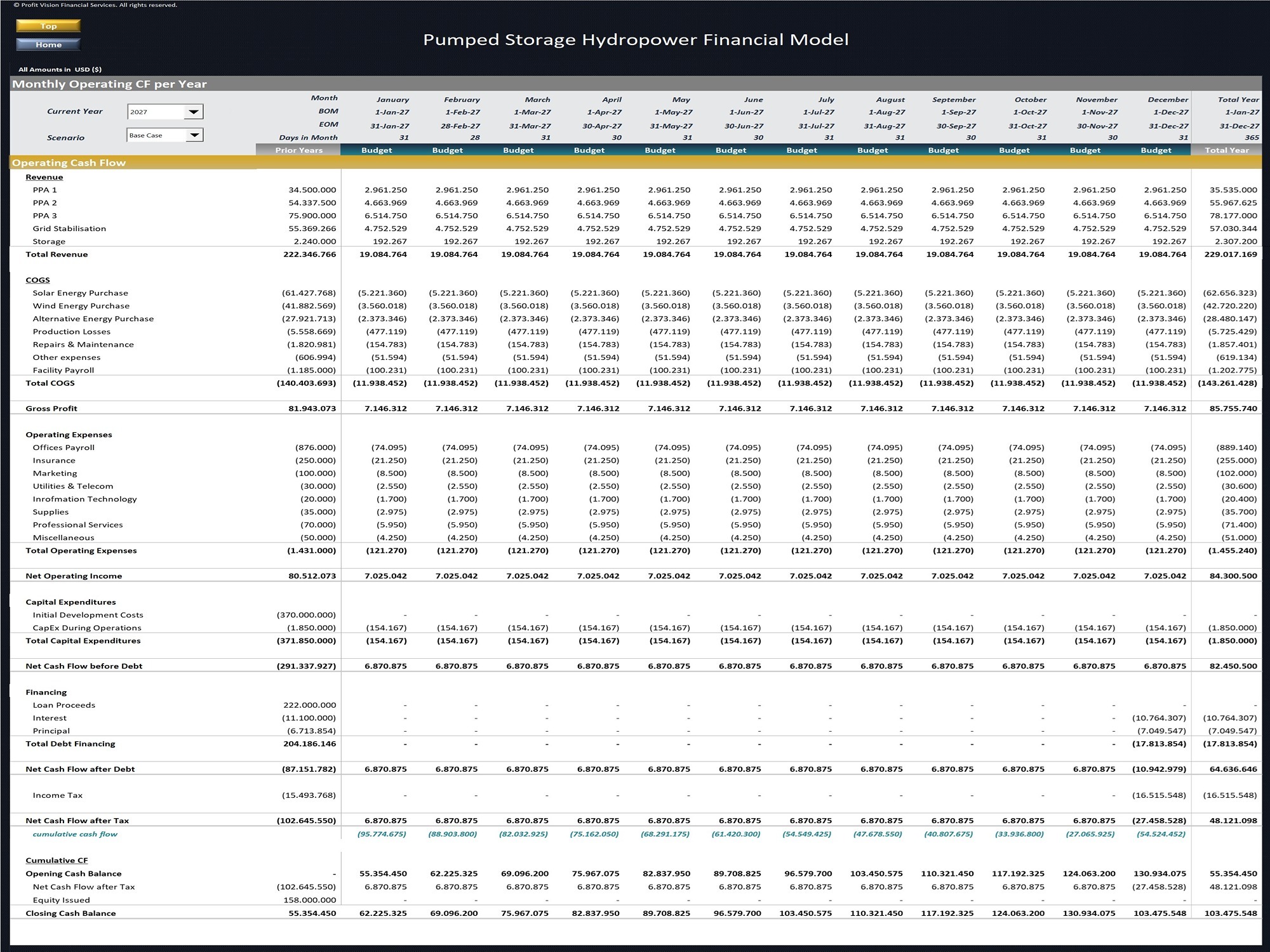Click the gold Top navigation button
Image resolution: width=1270 pixels, height=952 pixels.
pyautogui.click(x=48, y=26)
